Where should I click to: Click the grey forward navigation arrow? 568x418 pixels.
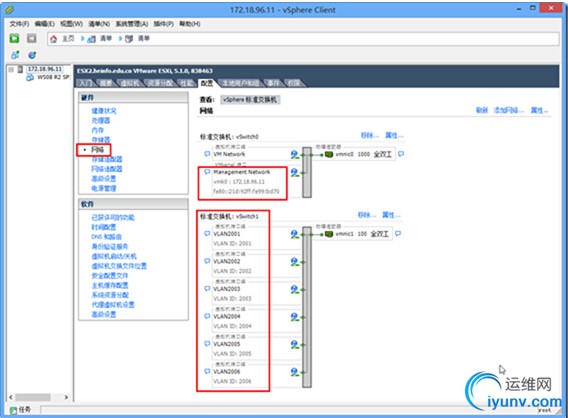pyautogui.click(x=32, y=38)
